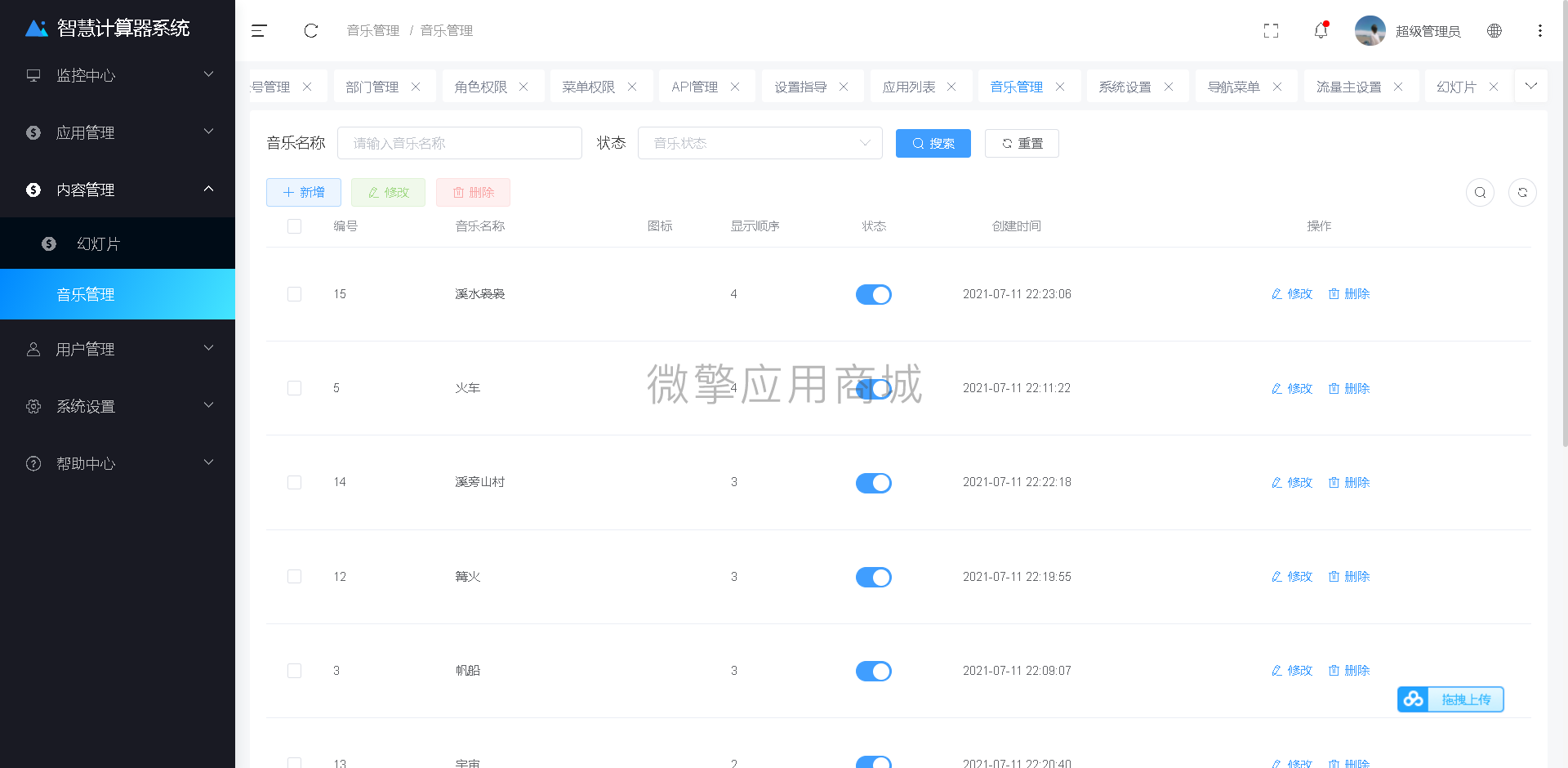Image resolution: width=1568 pixels, height=768 pixels.
Task: Show or hide search via magnifier icon
Action: 1481,193
